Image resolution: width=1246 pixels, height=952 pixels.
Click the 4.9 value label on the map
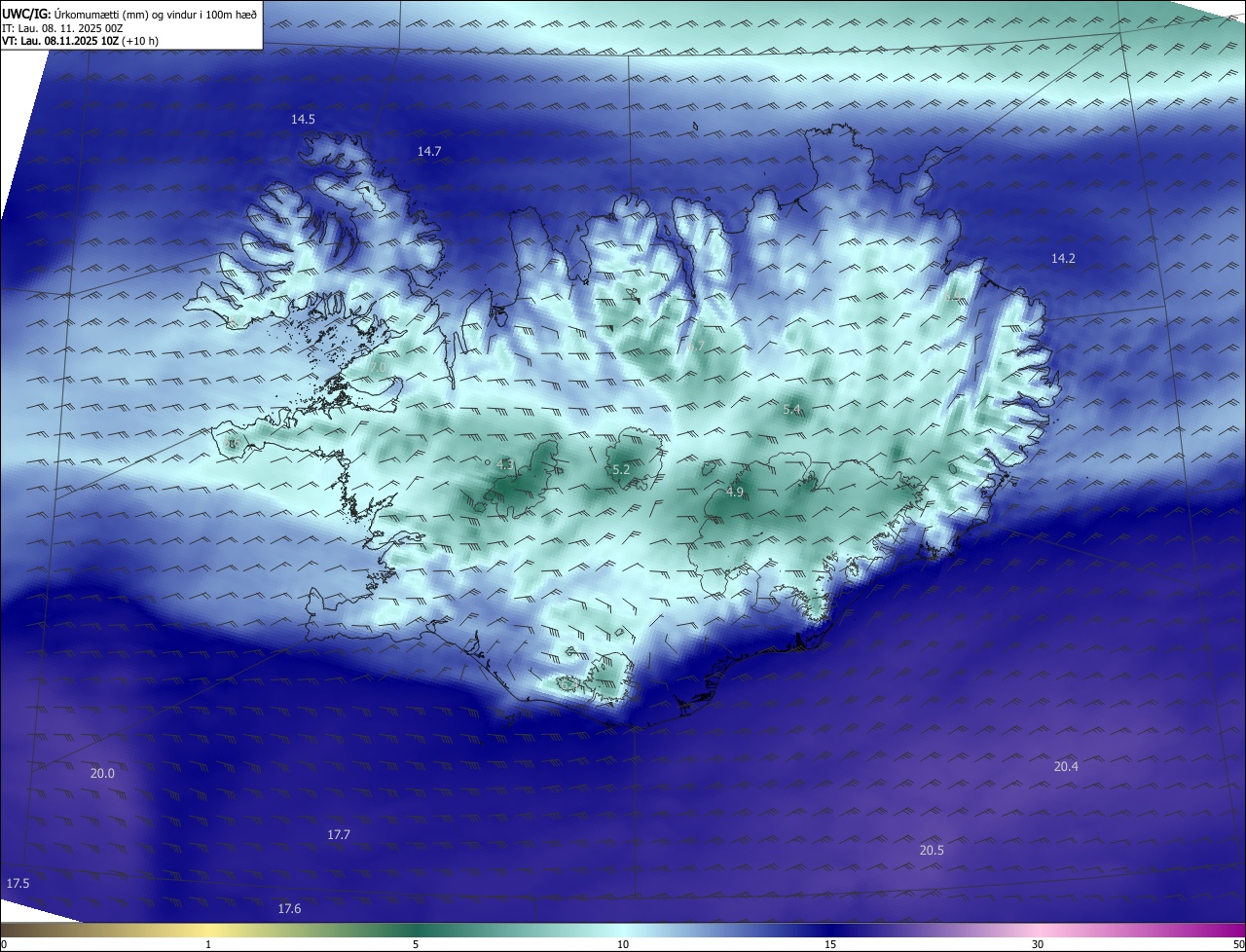click(x=735, y=493)
